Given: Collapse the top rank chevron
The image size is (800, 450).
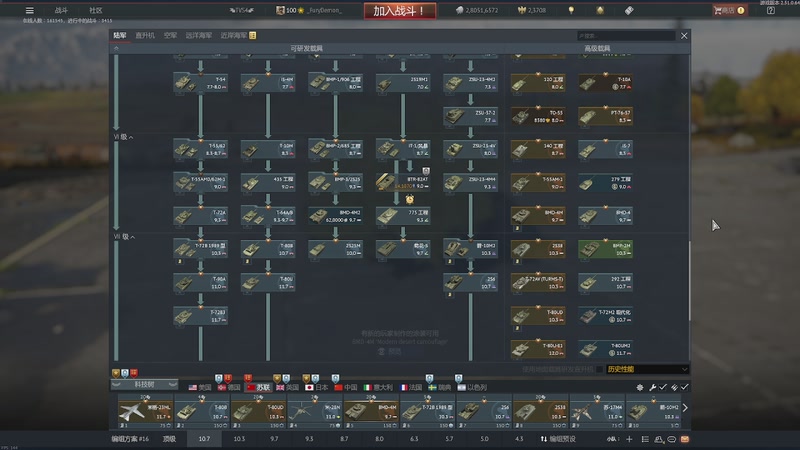Looking at the screenshot, I should coord(116,48).
